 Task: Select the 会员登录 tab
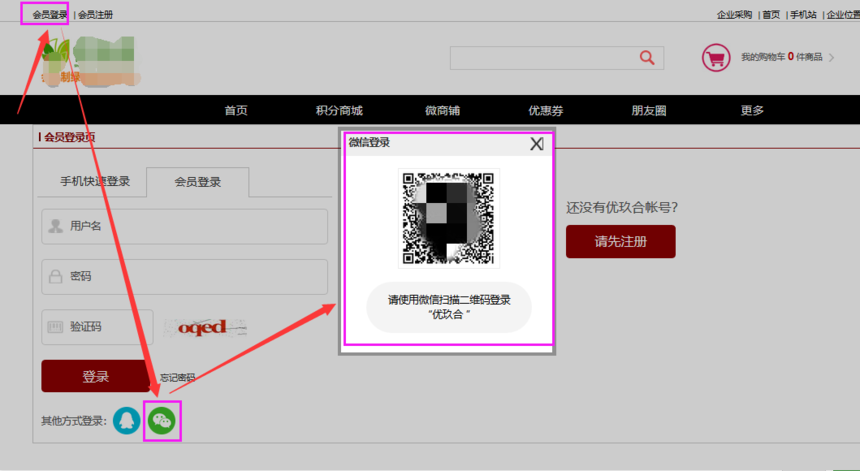197,182
